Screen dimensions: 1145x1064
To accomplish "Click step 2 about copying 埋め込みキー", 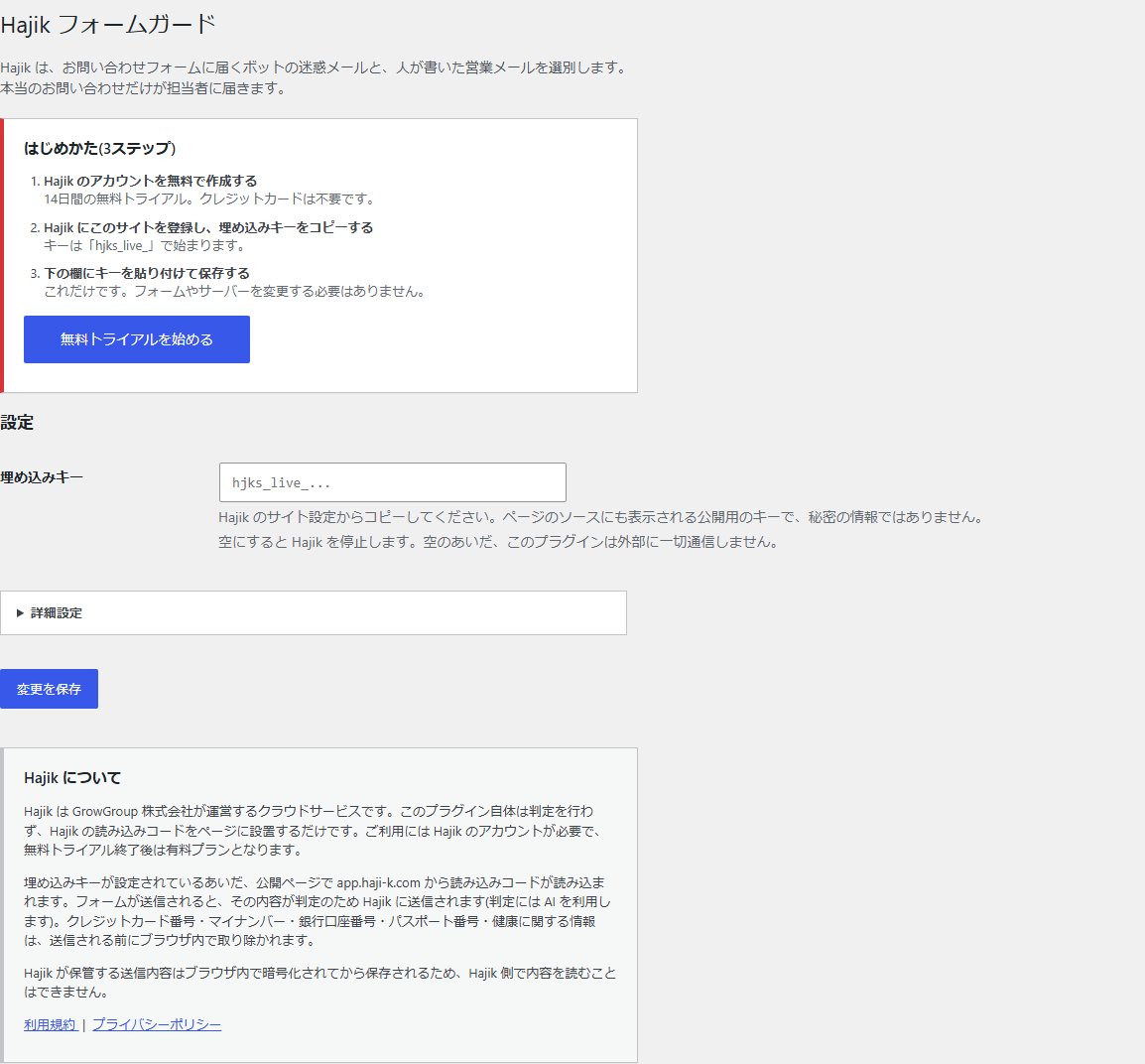I will (x=208, y=227).
